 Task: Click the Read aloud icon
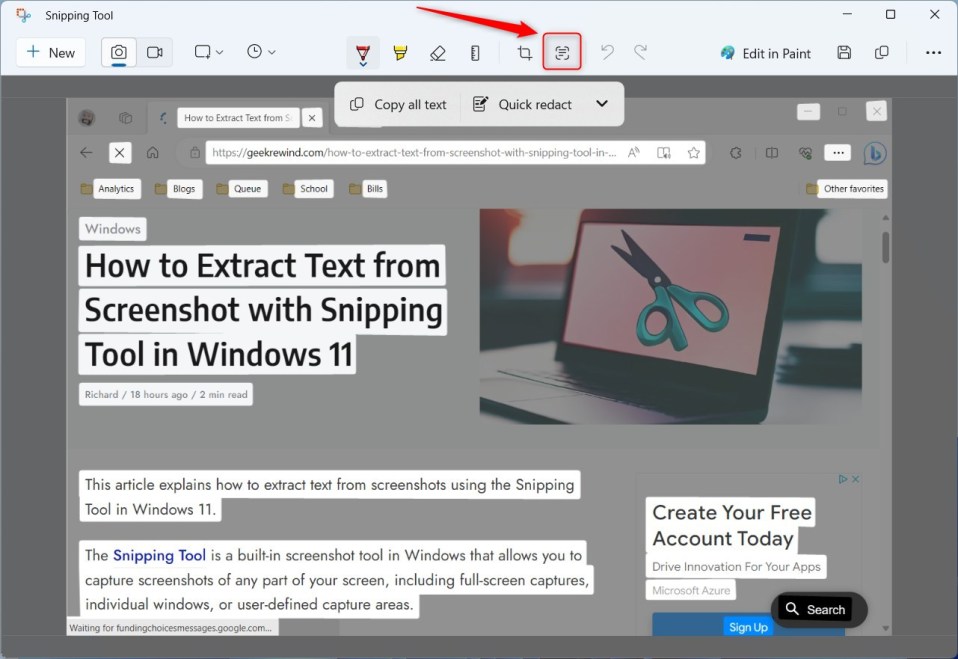634,153
